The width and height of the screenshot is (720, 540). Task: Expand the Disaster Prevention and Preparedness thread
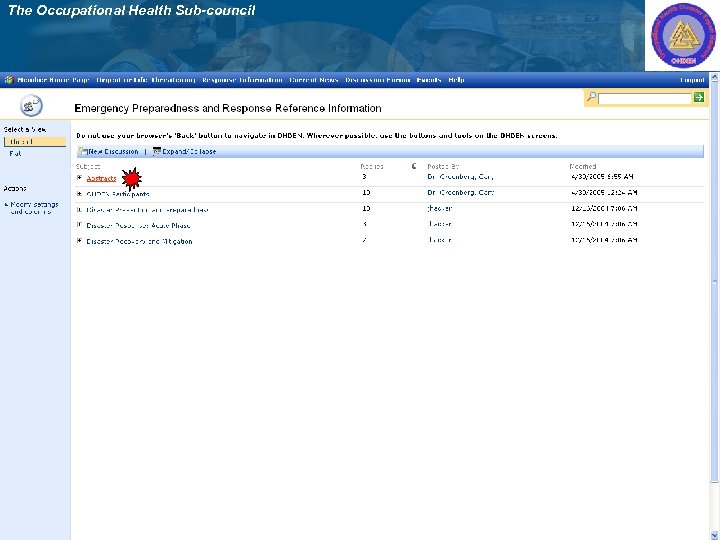click(x=79, y=209)
